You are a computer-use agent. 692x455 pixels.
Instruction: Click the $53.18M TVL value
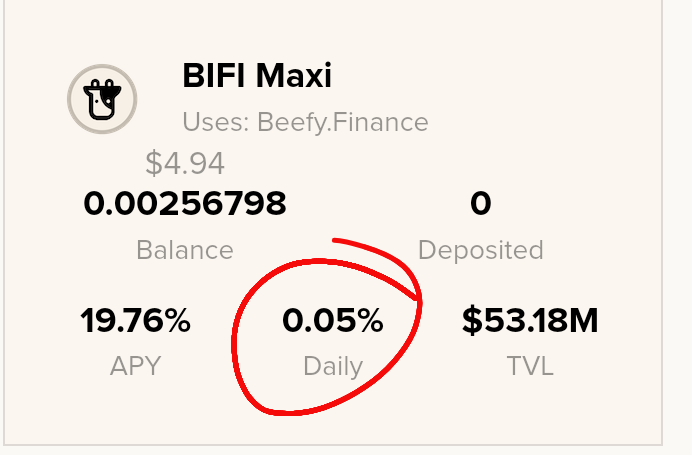point(530,320)
